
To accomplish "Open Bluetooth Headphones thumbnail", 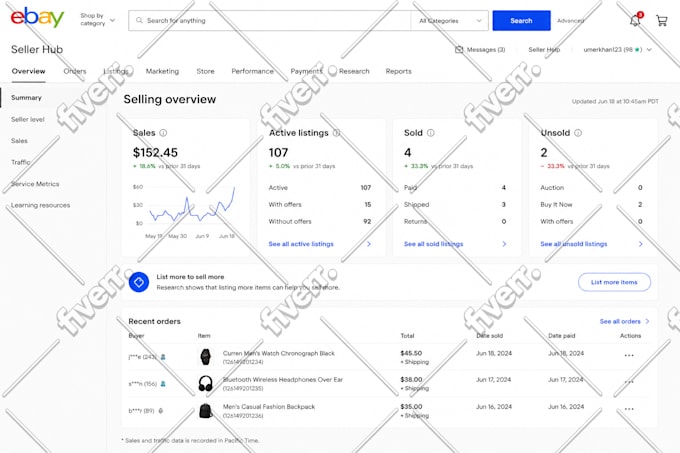I will (x=206, y=384).
